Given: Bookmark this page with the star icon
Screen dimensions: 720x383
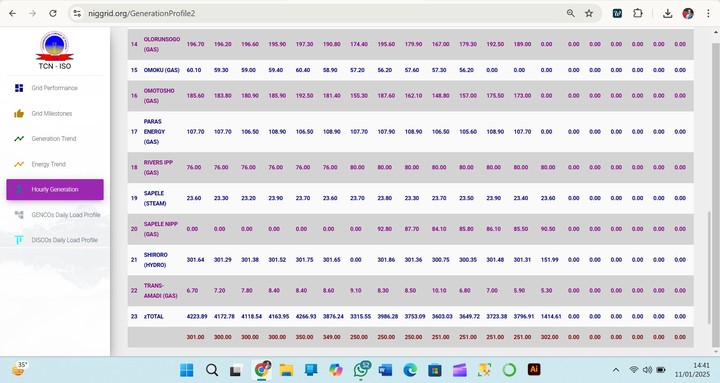Looking at the screenshot, I should (589, 13).
